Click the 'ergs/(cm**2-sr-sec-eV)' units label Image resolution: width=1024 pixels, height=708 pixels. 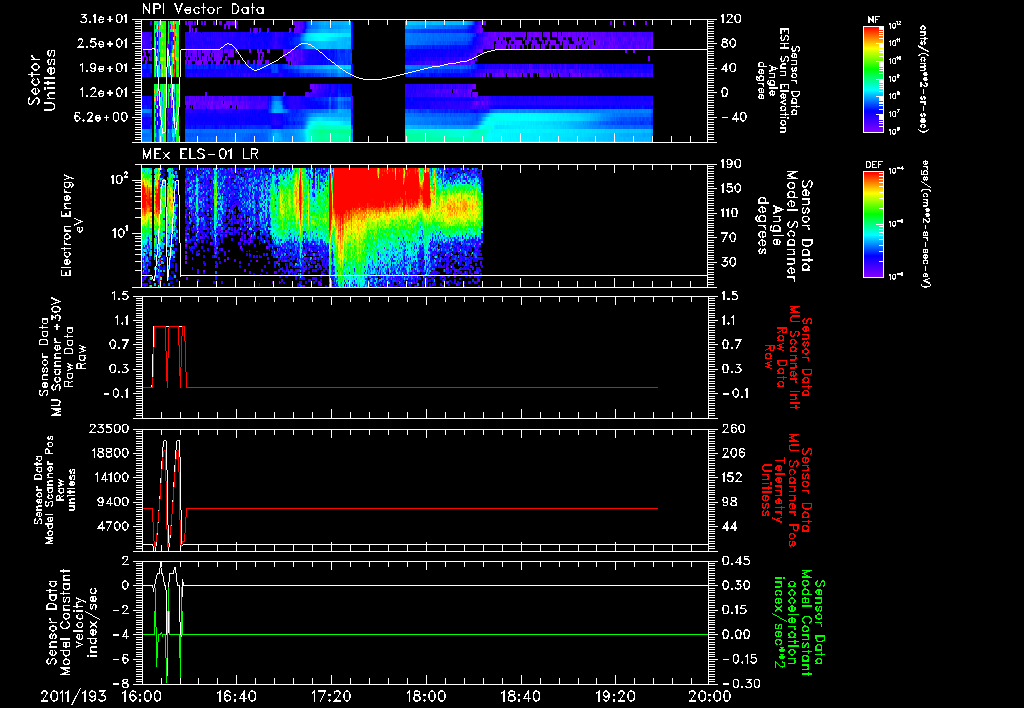click(926, 223)
